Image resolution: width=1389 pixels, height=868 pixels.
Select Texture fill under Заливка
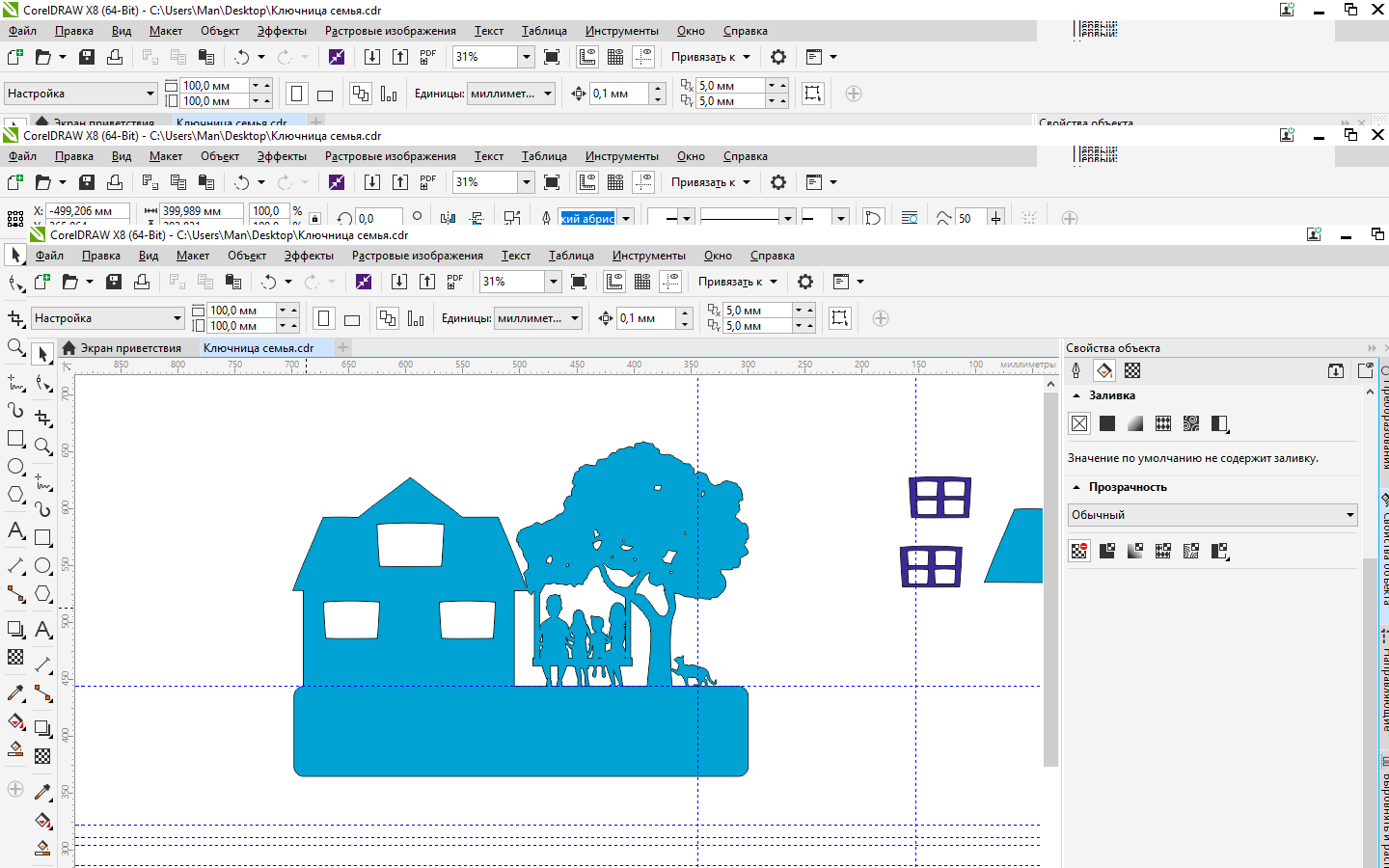click(1191, 423)
